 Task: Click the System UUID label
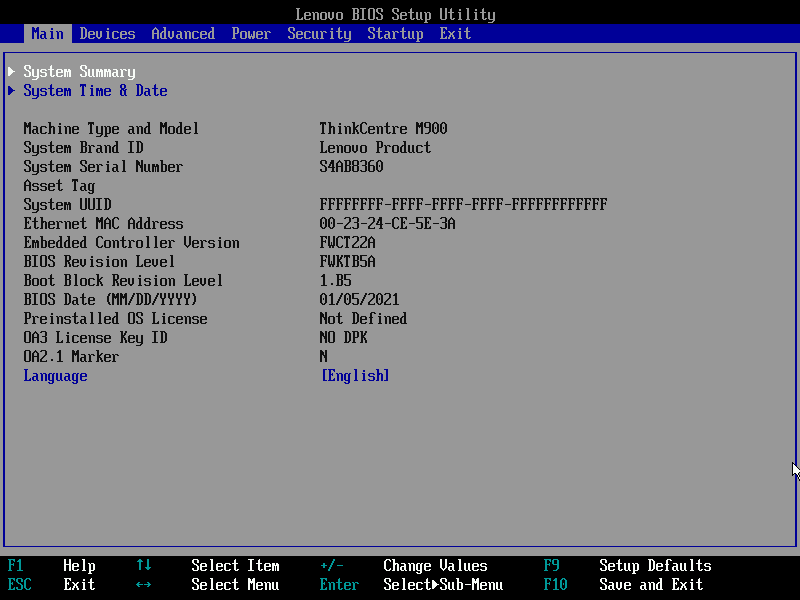[x=67, y=205]
